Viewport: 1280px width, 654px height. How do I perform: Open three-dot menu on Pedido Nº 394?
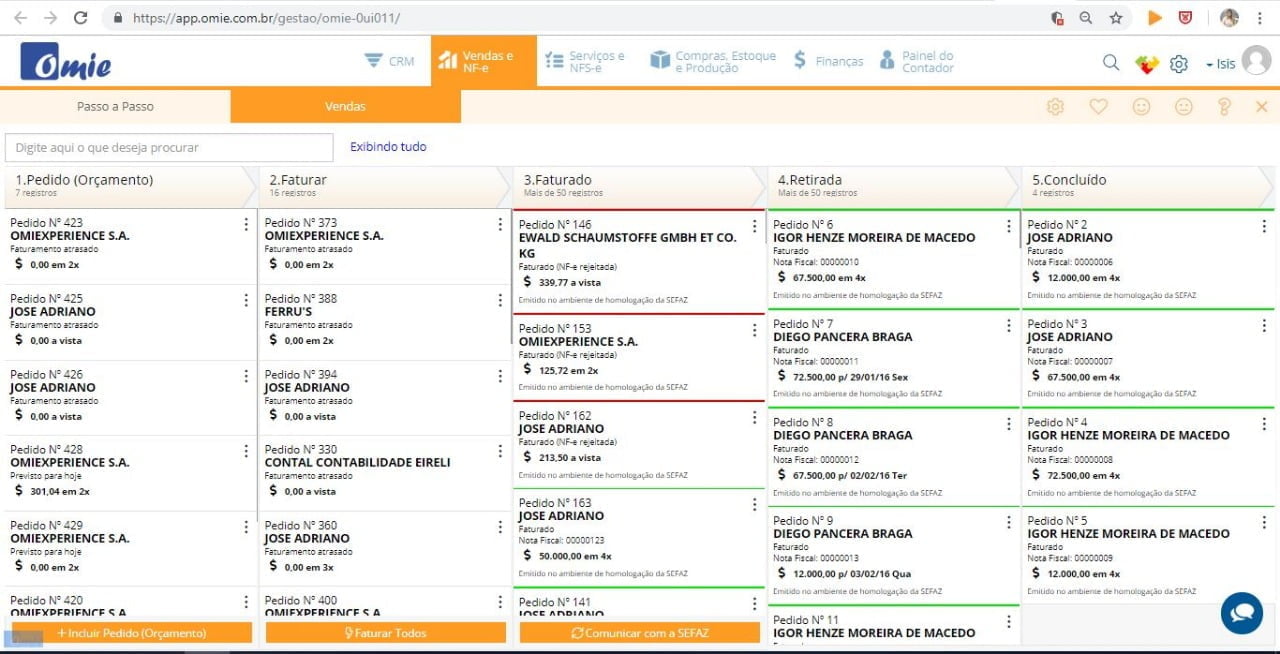coord(500,376)
